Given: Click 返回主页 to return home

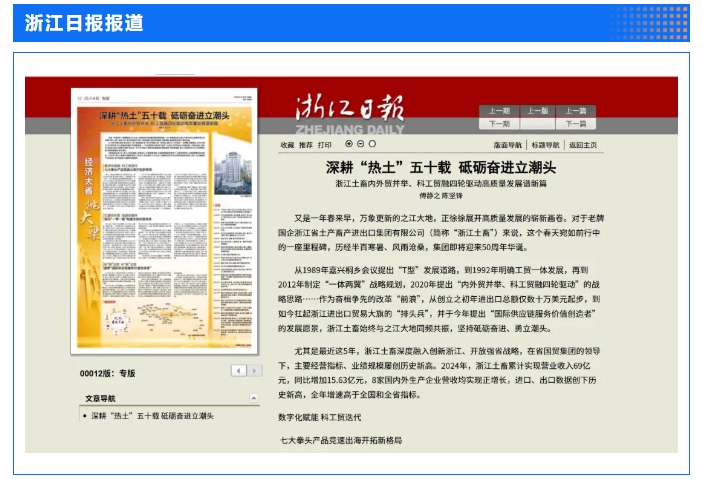Looking at the screenshot, I should pos(583,145).
